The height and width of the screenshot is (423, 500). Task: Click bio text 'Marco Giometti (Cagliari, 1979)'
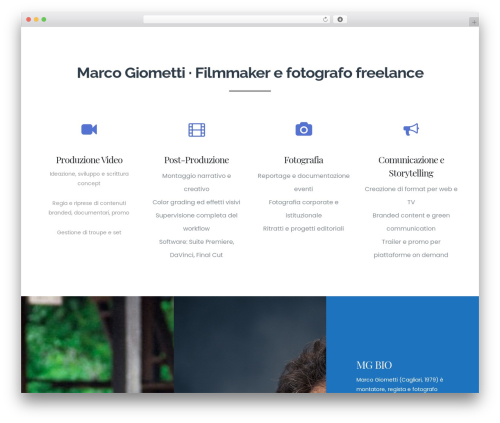397,380
